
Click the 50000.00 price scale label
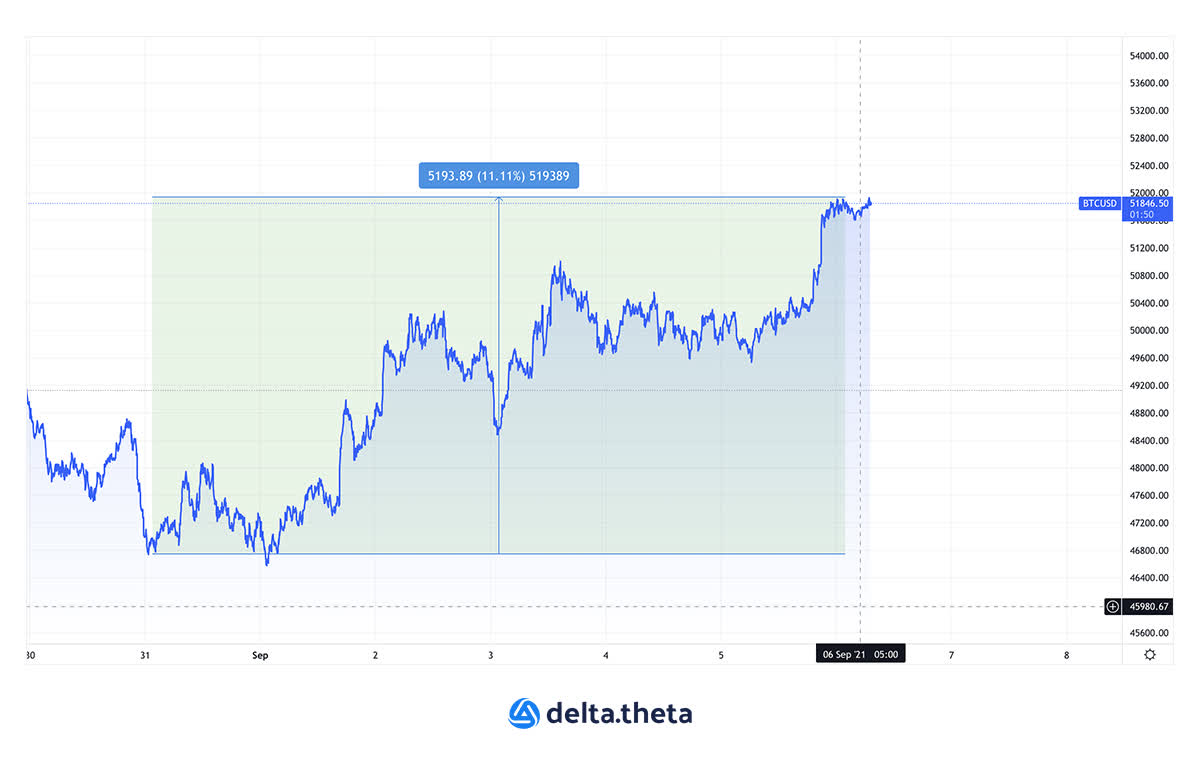pos(1150,331)
